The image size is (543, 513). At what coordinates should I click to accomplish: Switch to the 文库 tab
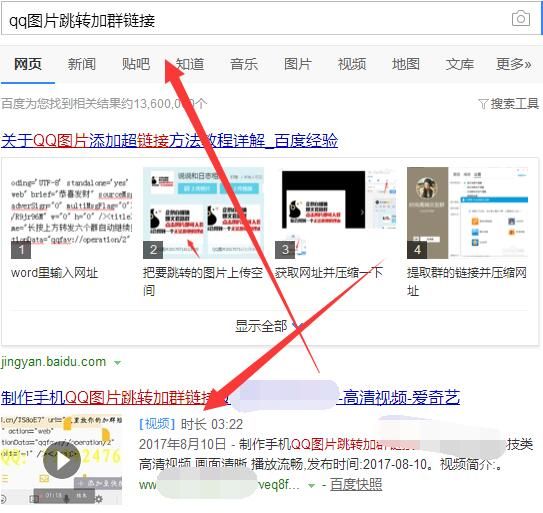click(460, 64)
